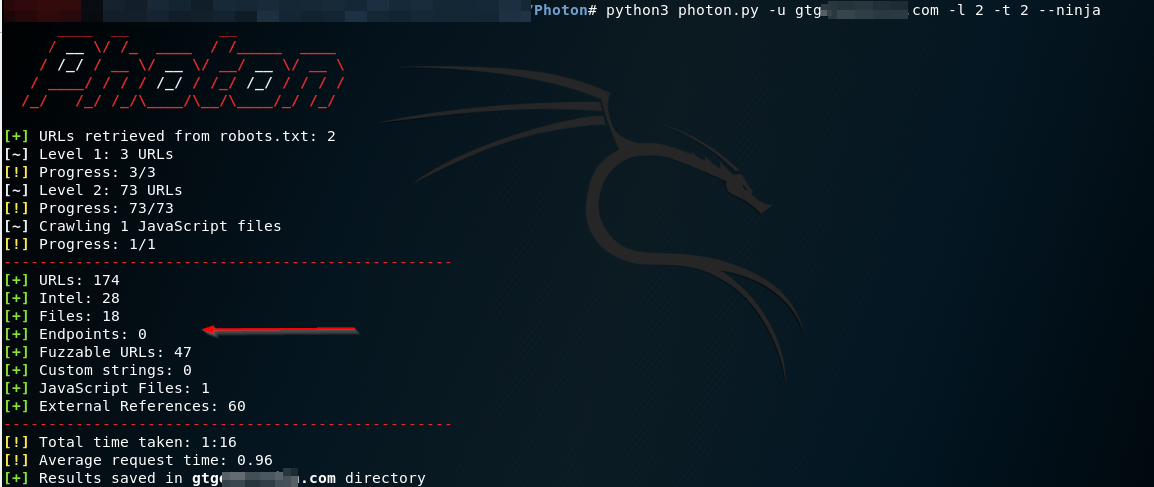
Task: Click the [!] marker beside 'Total time taken'
Action: [17, 442]
